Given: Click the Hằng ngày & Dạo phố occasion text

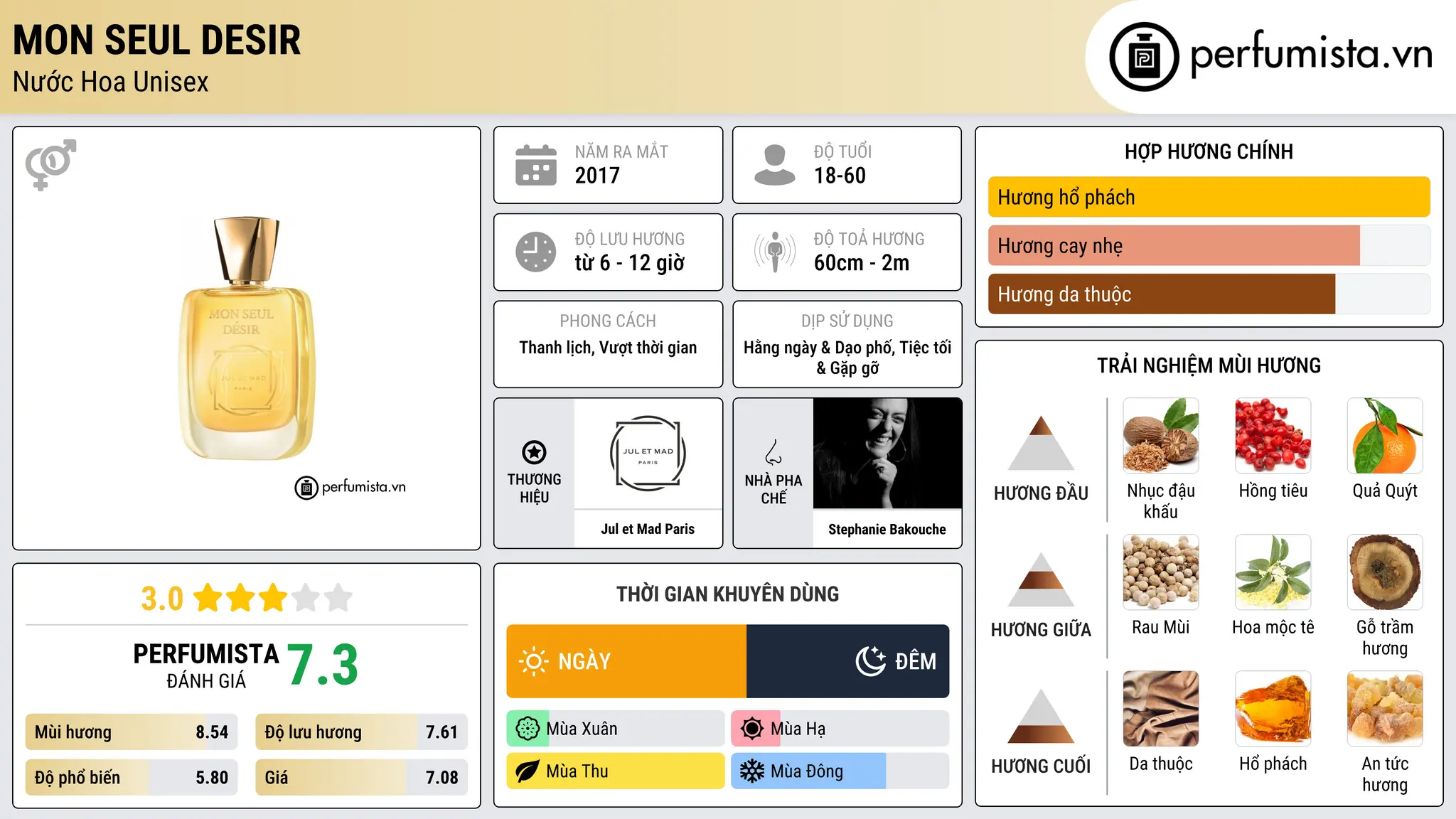Looking at the screenshot, I should pos(847,358).
